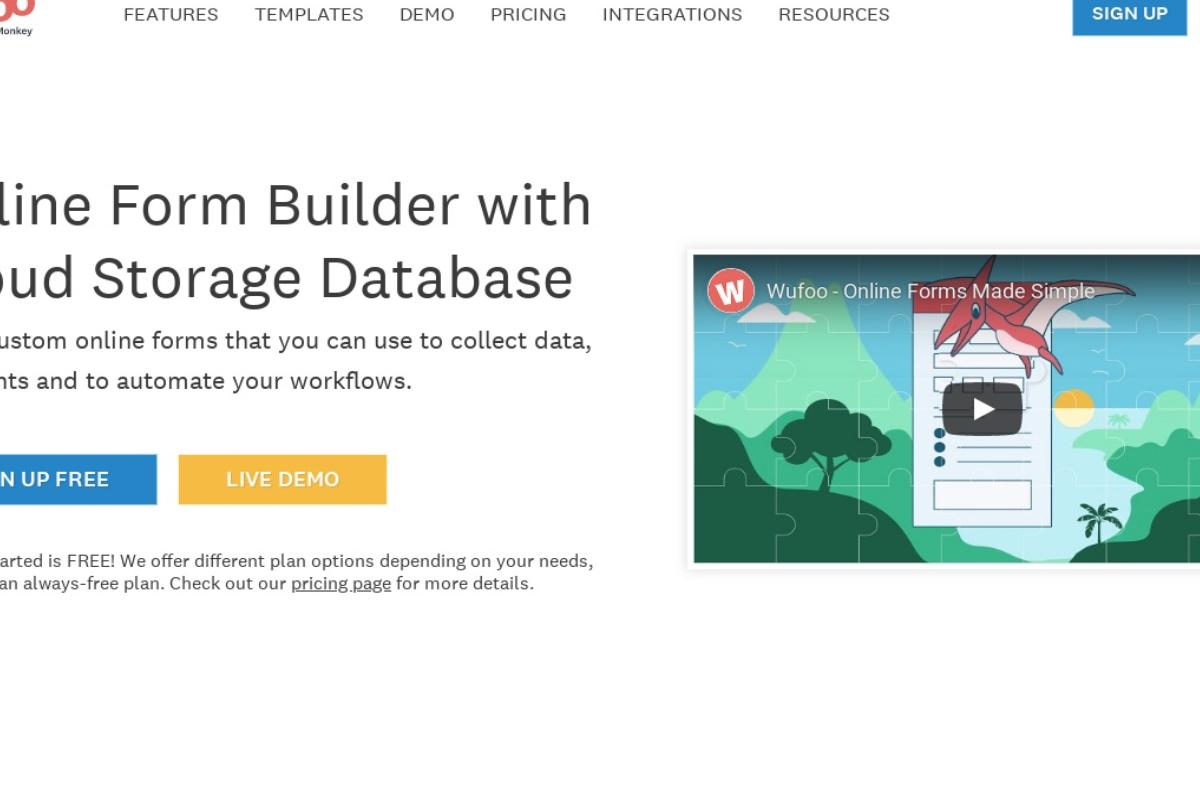Open video title 'Wufoo - Online Forms Made Simple'
Viewport: 1200px width, 803px height.
[930, 291]
